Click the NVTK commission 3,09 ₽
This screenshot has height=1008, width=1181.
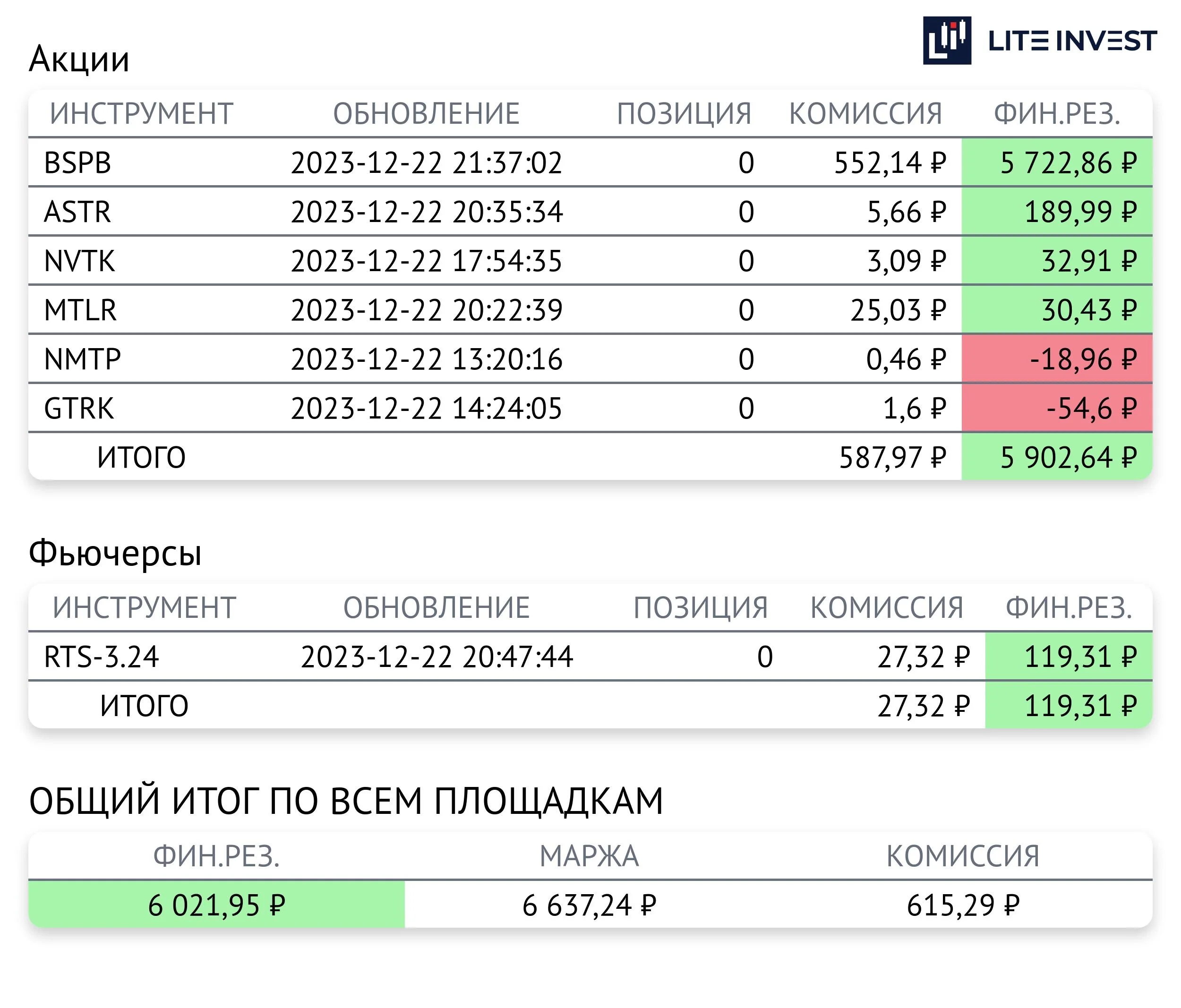pos(907,261)
